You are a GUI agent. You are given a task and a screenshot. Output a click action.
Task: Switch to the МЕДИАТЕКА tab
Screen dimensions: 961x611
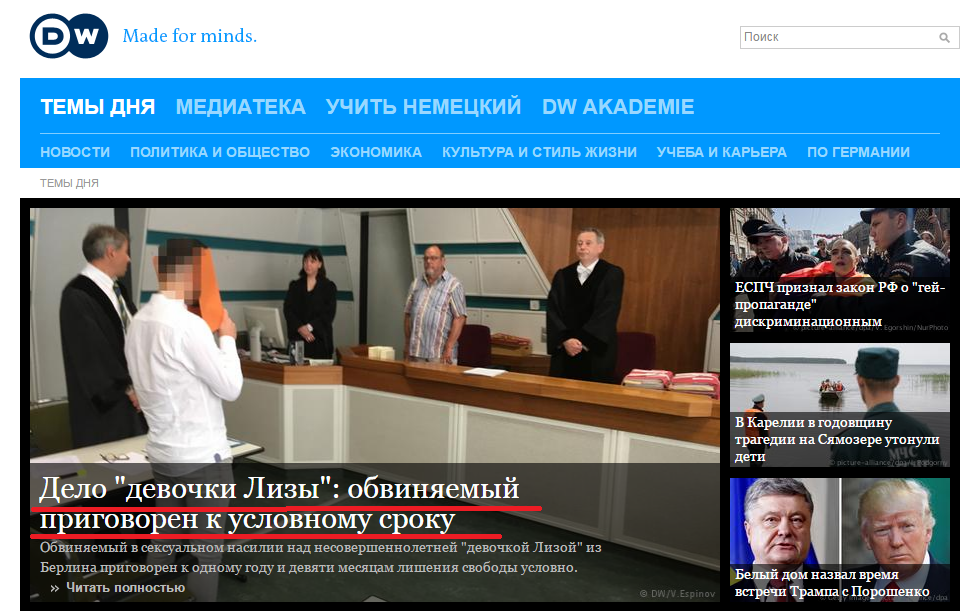pyautogui.click(x=240, y=107)
